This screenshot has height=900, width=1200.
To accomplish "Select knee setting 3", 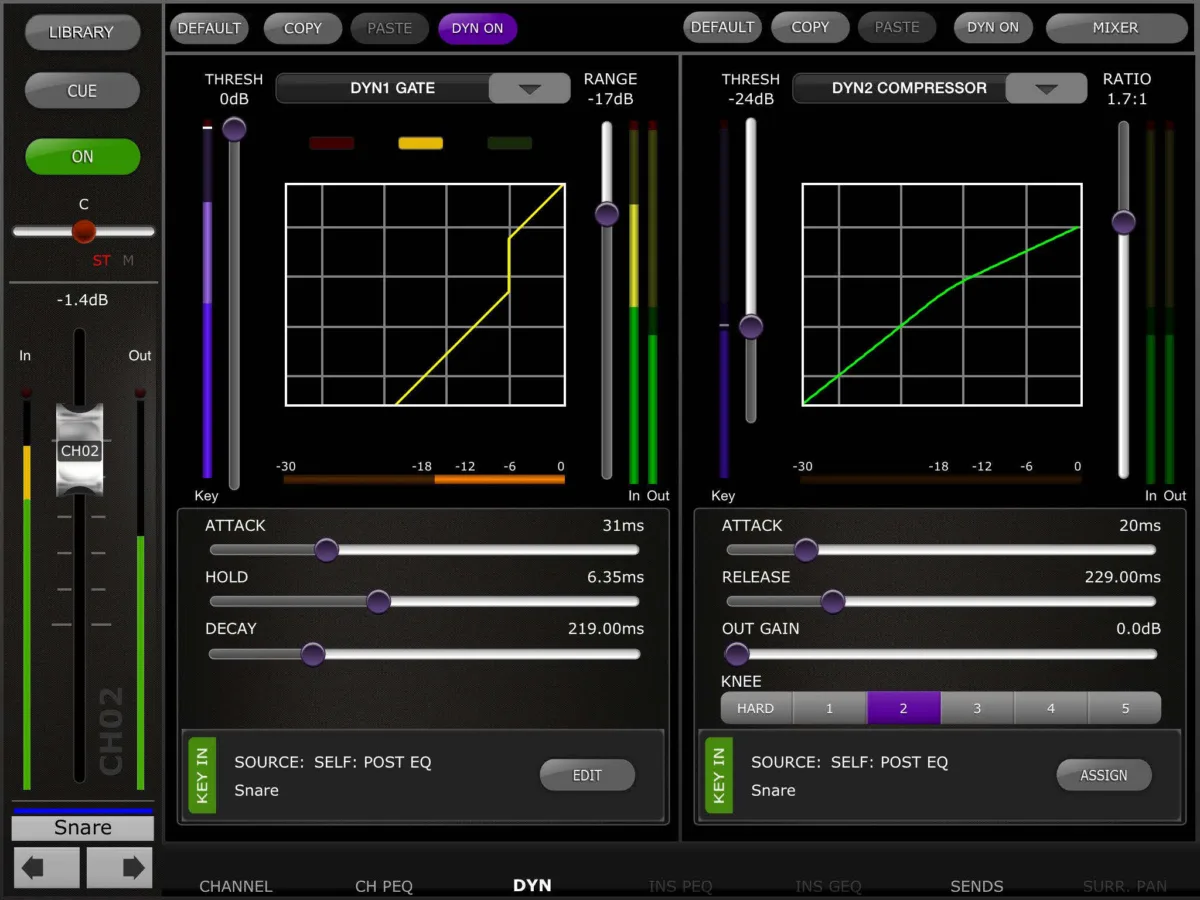I will 977,708.
